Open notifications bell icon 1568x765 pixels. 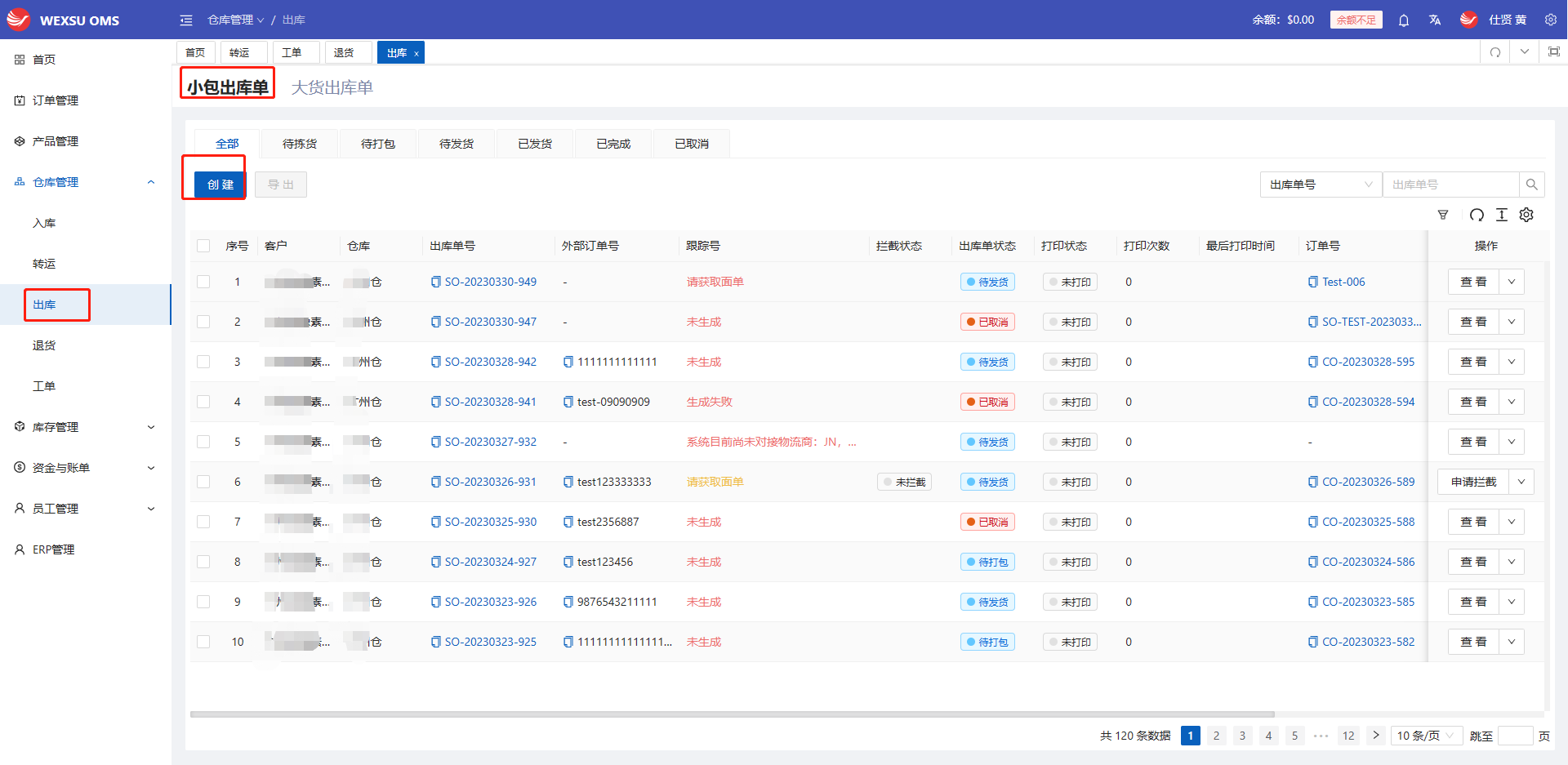(x=1404, y=20)
